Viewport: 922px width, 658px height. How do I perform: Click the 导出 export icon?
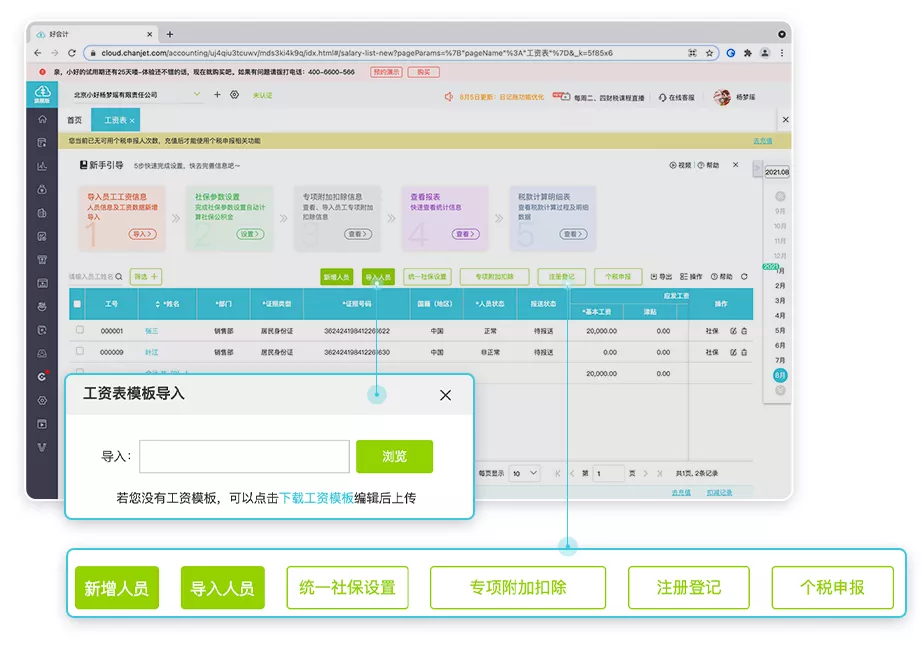coord(655,277)
